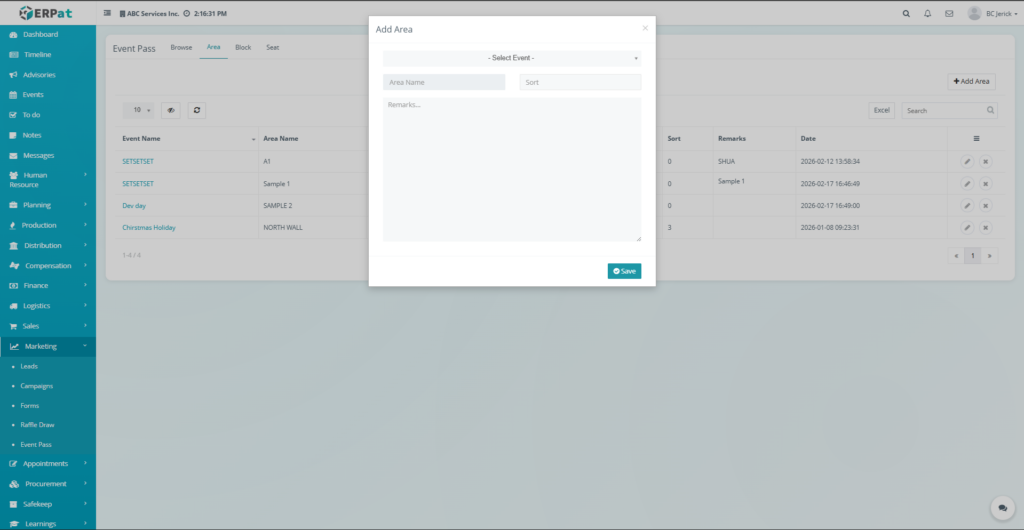This screenshot has width=1024, height=530.
Task: Delete the NORTH WALL area row
Action: point(986,228)
